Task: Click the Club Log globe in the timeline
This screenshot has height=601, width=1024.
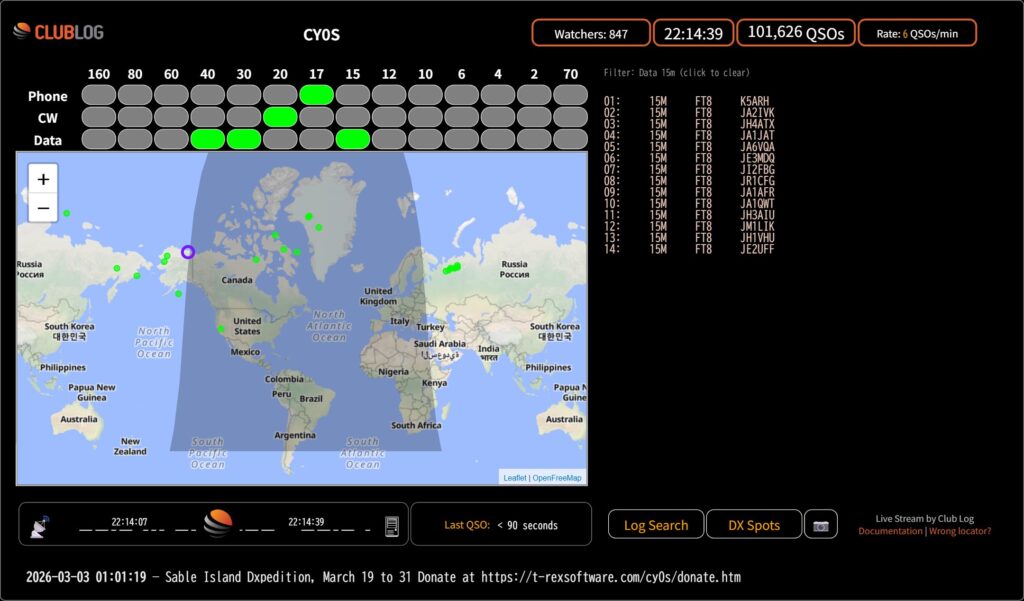Action: (218, 524)
